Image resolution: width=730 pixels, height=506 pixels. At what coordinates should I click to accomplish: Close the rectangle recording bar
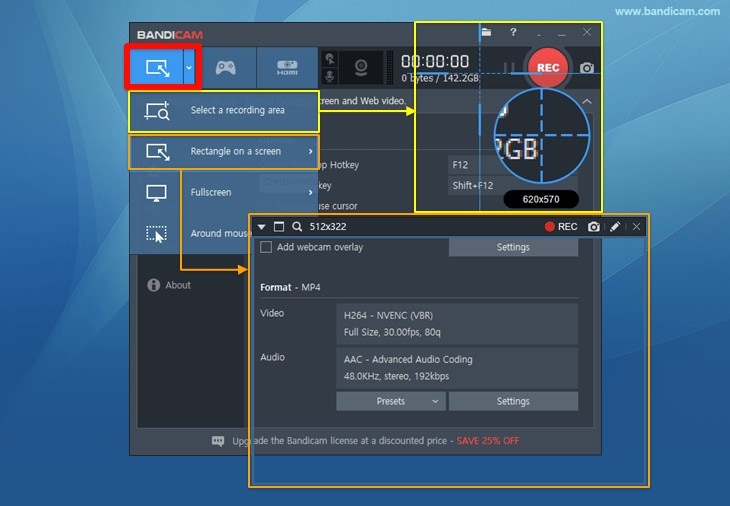tap(636, 227)
